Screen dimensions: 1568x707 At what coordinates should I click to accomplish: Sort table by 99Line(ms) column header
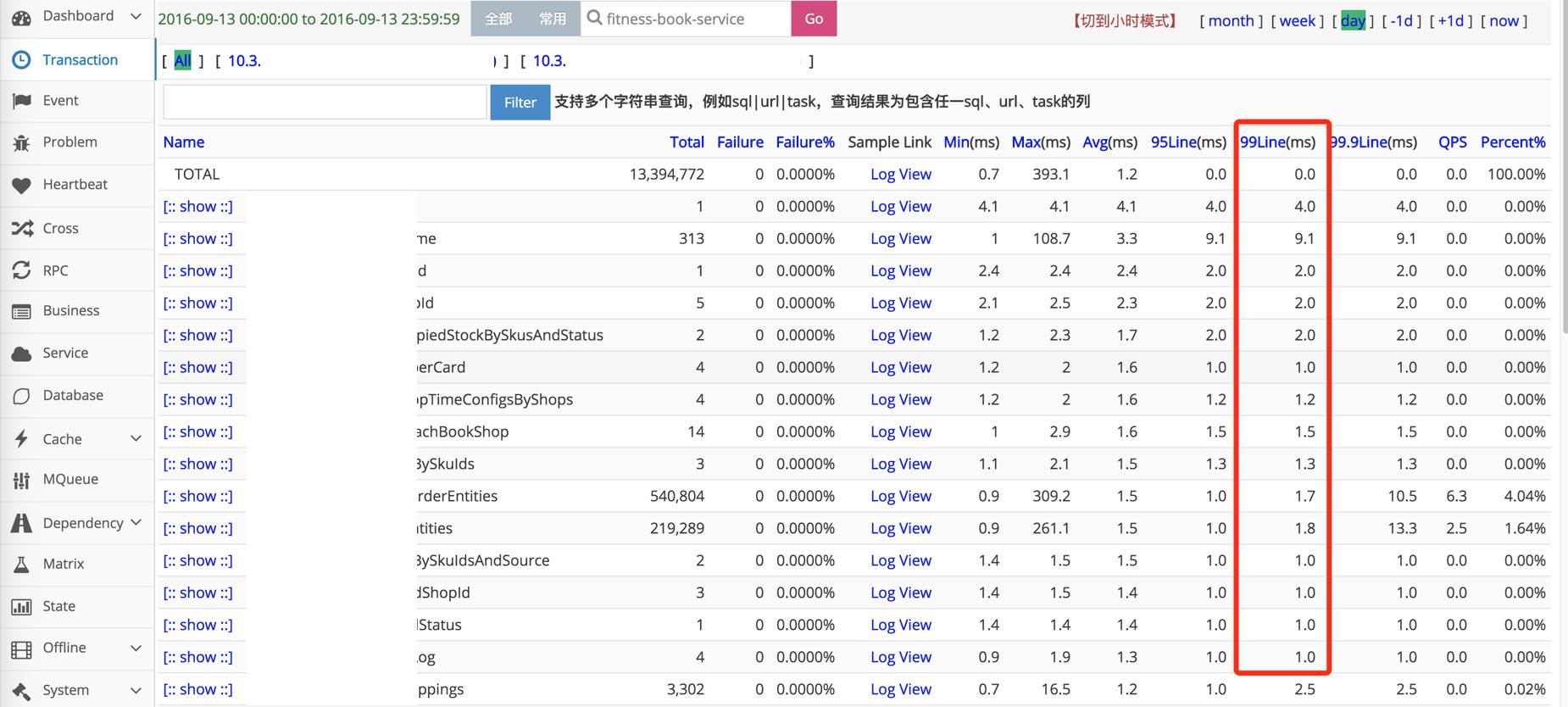coord(1277,142)
